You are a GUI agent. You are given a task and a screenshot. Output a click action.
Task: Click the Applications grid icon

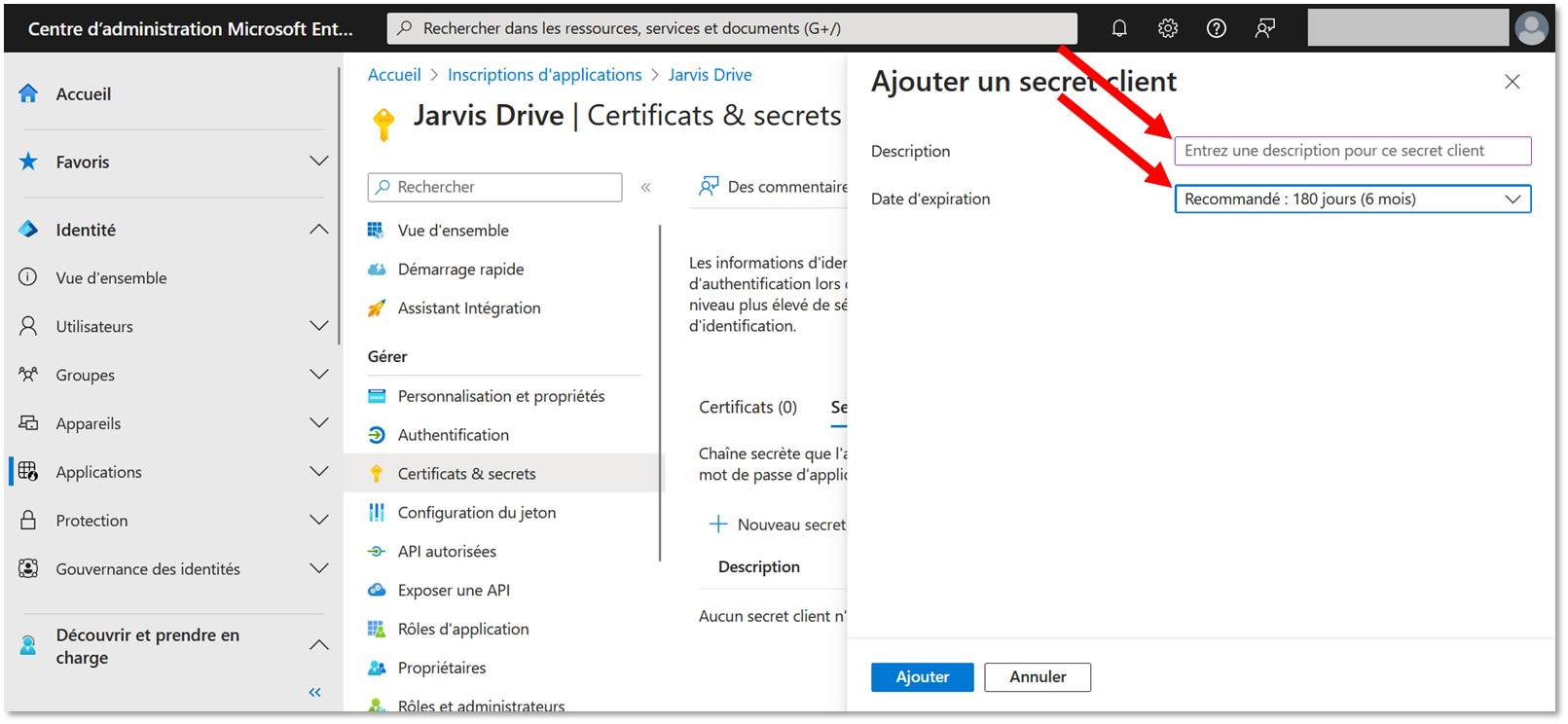[28, 472]
